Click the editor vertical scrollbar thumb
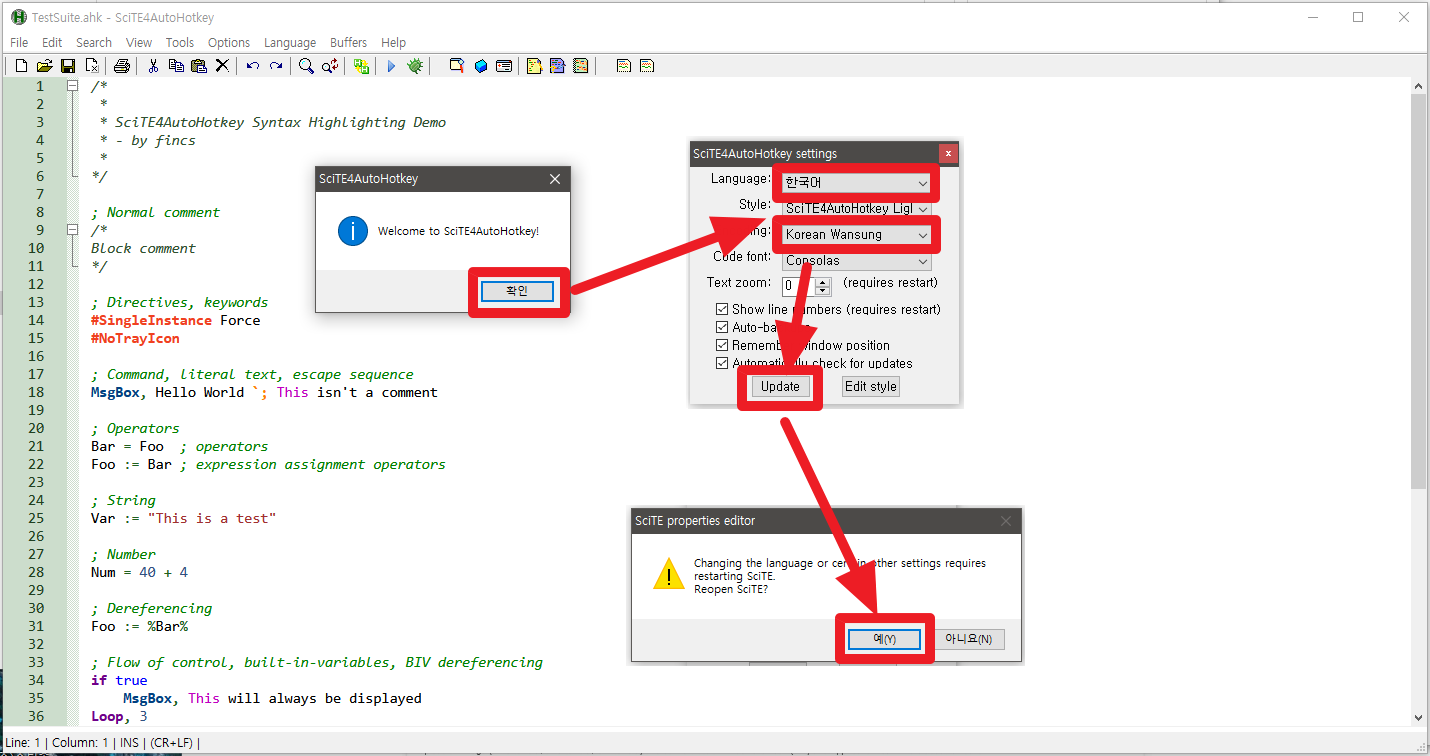This screenshot has width=1430, height=756. pos(1420,292)
